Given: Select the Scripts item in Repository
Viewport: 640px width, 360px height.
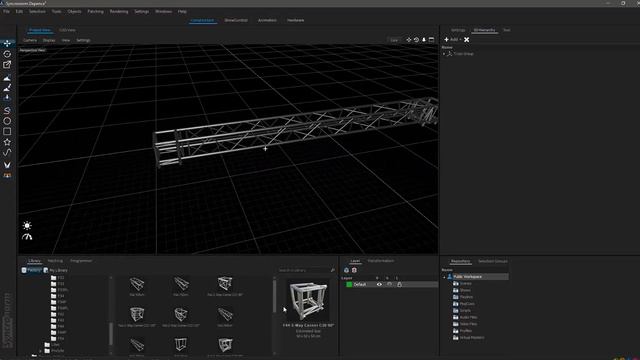Looking at the screenshot, I should (465, 311).
